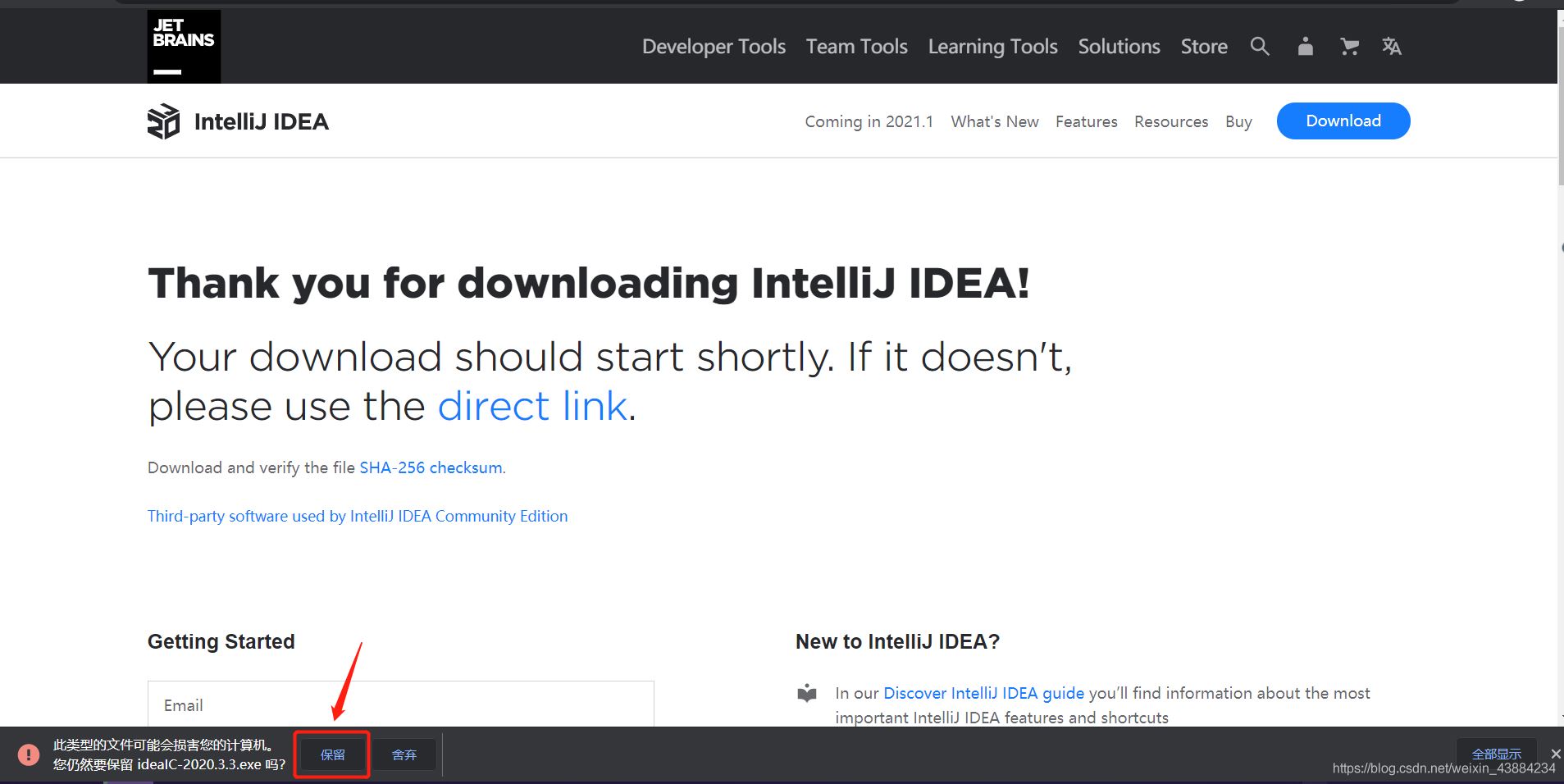
Task: Open the Team Tools menu
Action: [856, 47]
